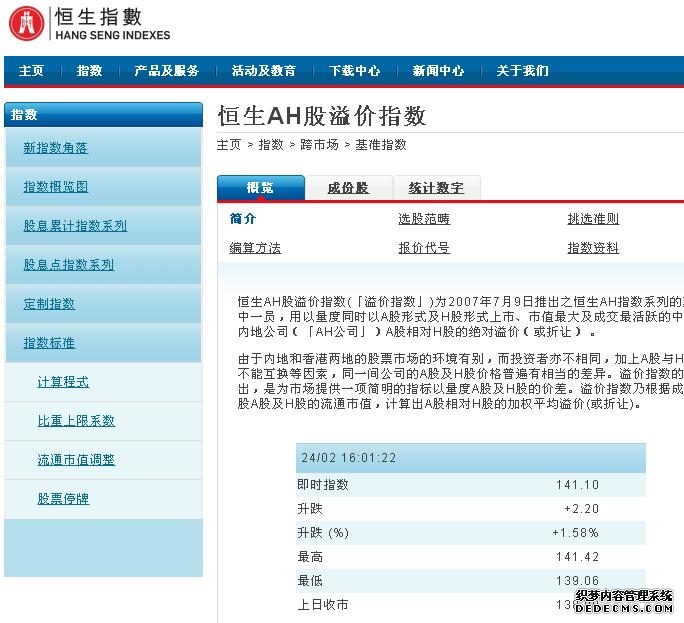Open the 报价代号 section link
This screenshot has width=684, height=623.
point(424,248)
